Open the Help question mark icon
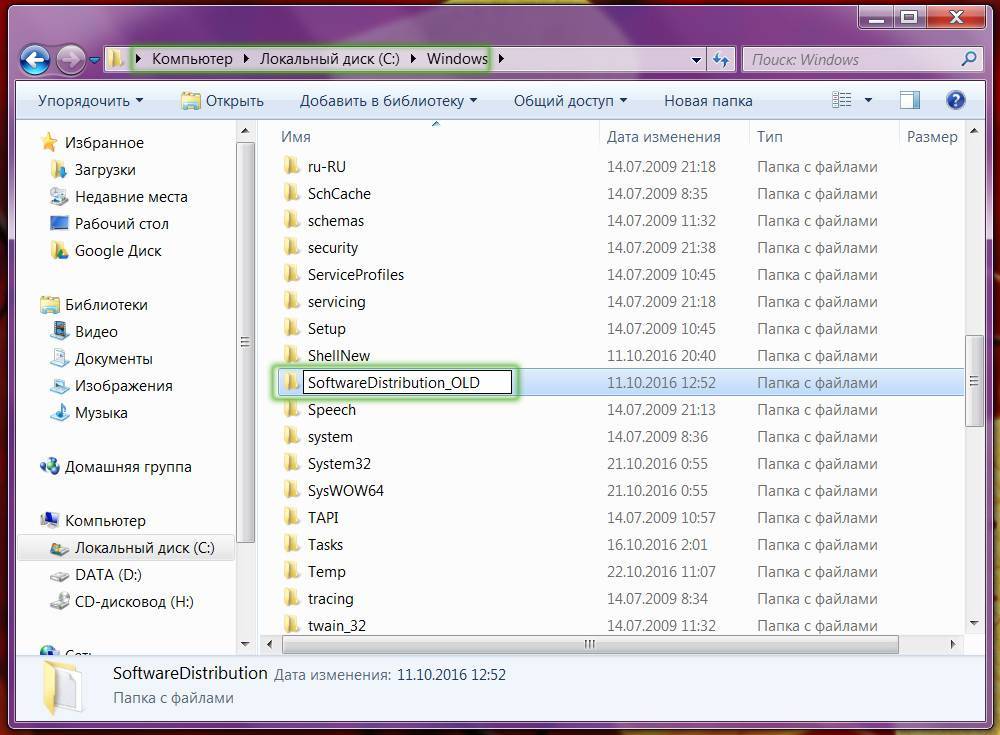The width and height of the screenshot is (1000, 735). pyautogui.click(x=955, y=100)
